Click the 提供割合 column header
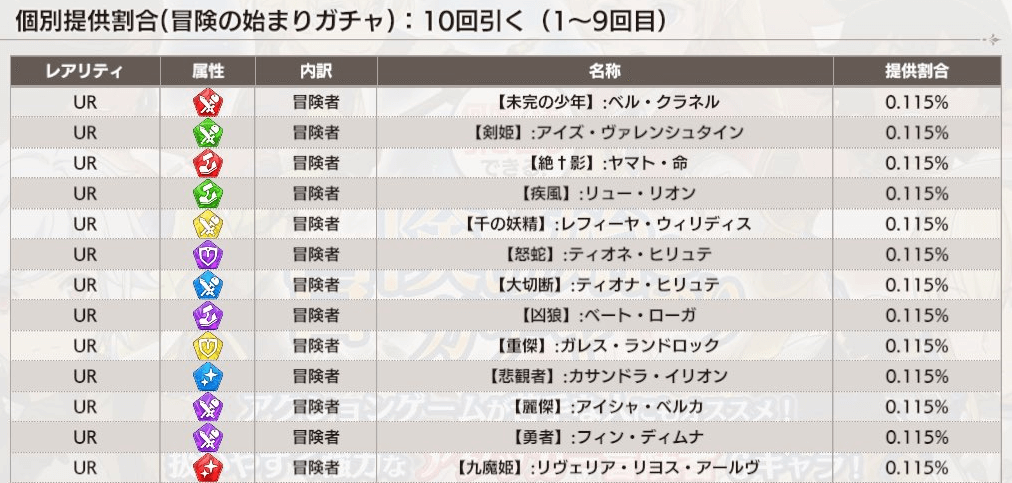1012x483 pixels. [x=916, y=71]
